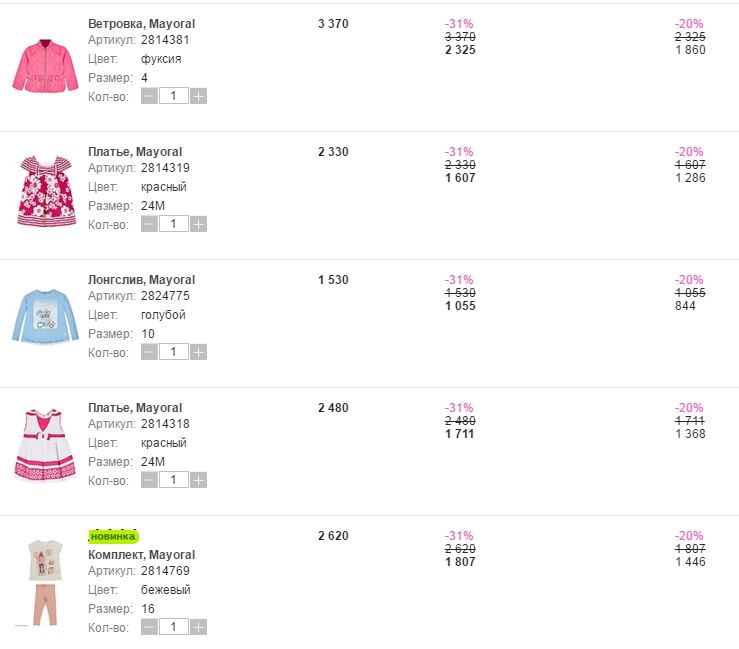Viewport: 739px width, 649px height.
Task: Click the green новинка badge
Action: [113, 537]
